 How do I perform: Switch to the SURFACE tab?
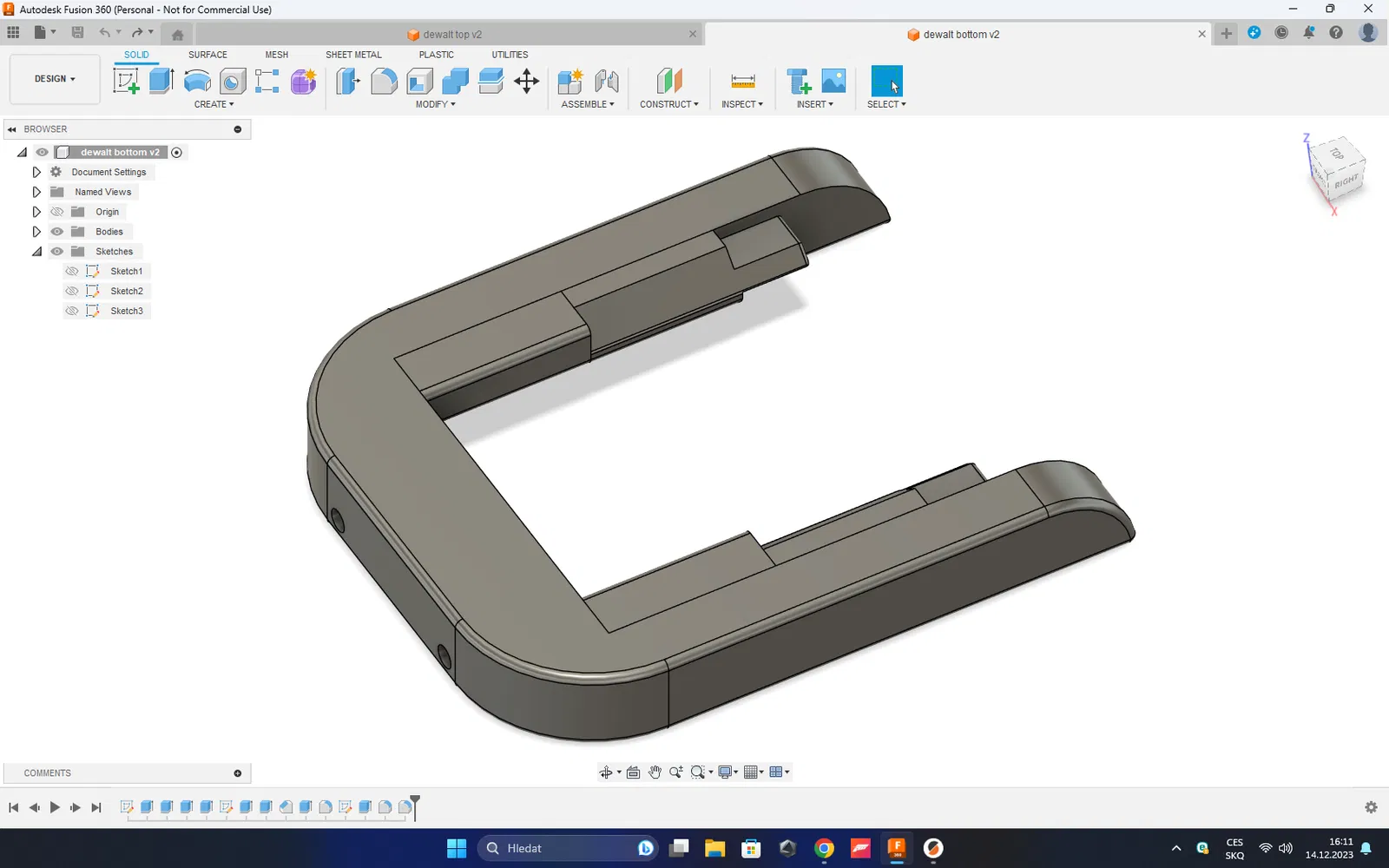point(207,55)
